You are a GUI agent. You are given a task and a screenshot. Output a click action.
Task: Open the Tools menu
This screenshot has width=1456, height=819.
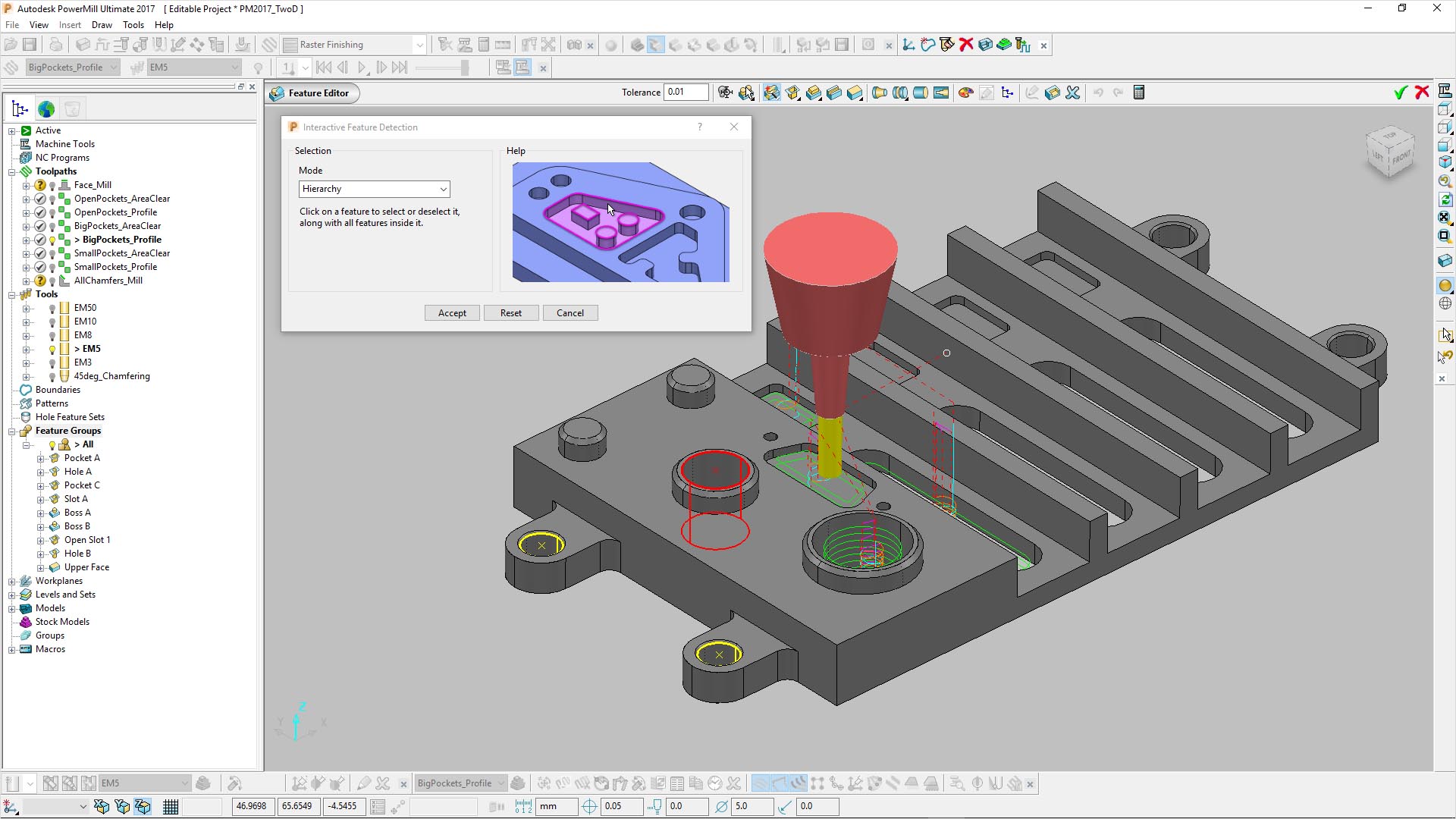tap(133, 25)
